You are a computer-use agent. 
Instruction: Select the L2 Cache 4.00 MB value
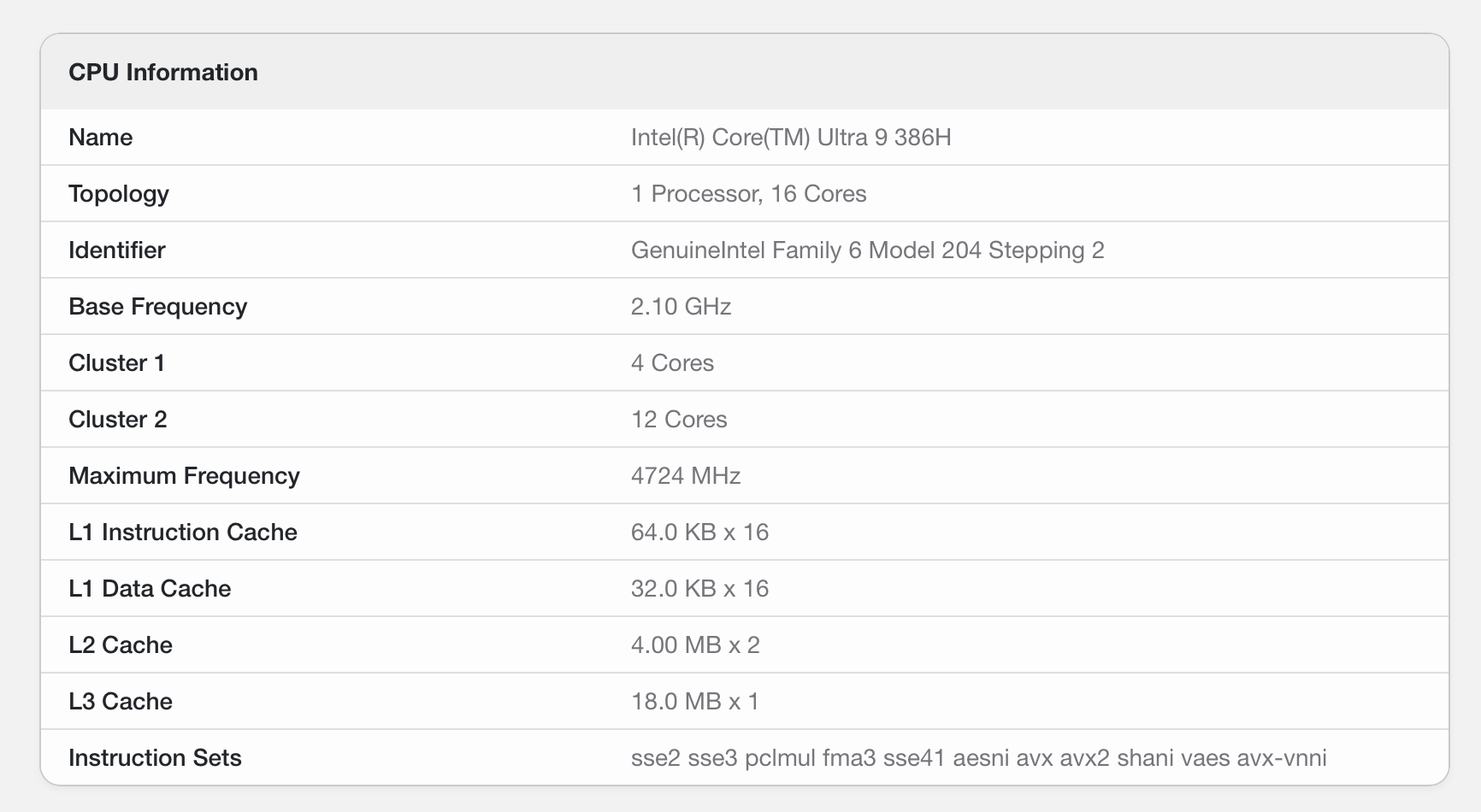[695, 645]
